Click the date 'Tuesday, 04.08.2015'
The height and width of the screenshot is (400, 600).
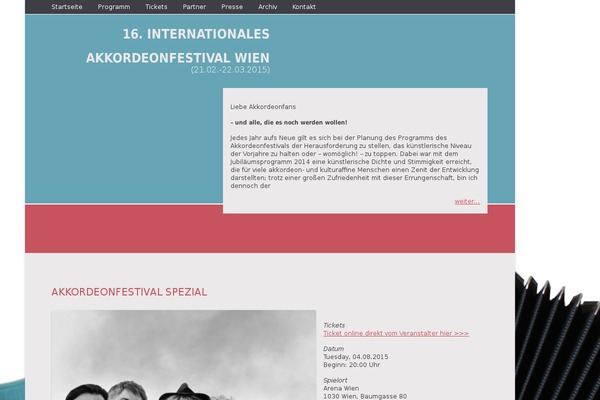(355, 357)
